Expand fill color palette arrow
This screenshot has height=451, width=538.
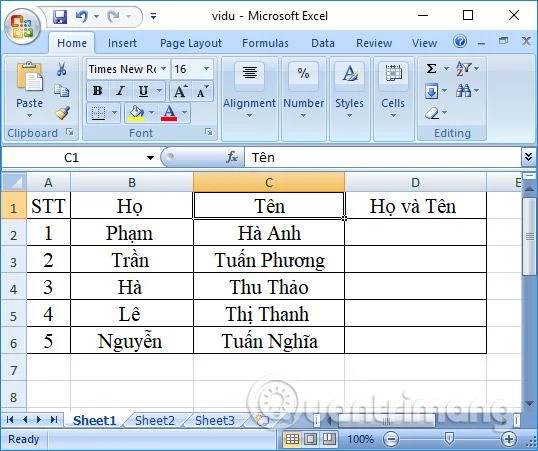point(151,113)
